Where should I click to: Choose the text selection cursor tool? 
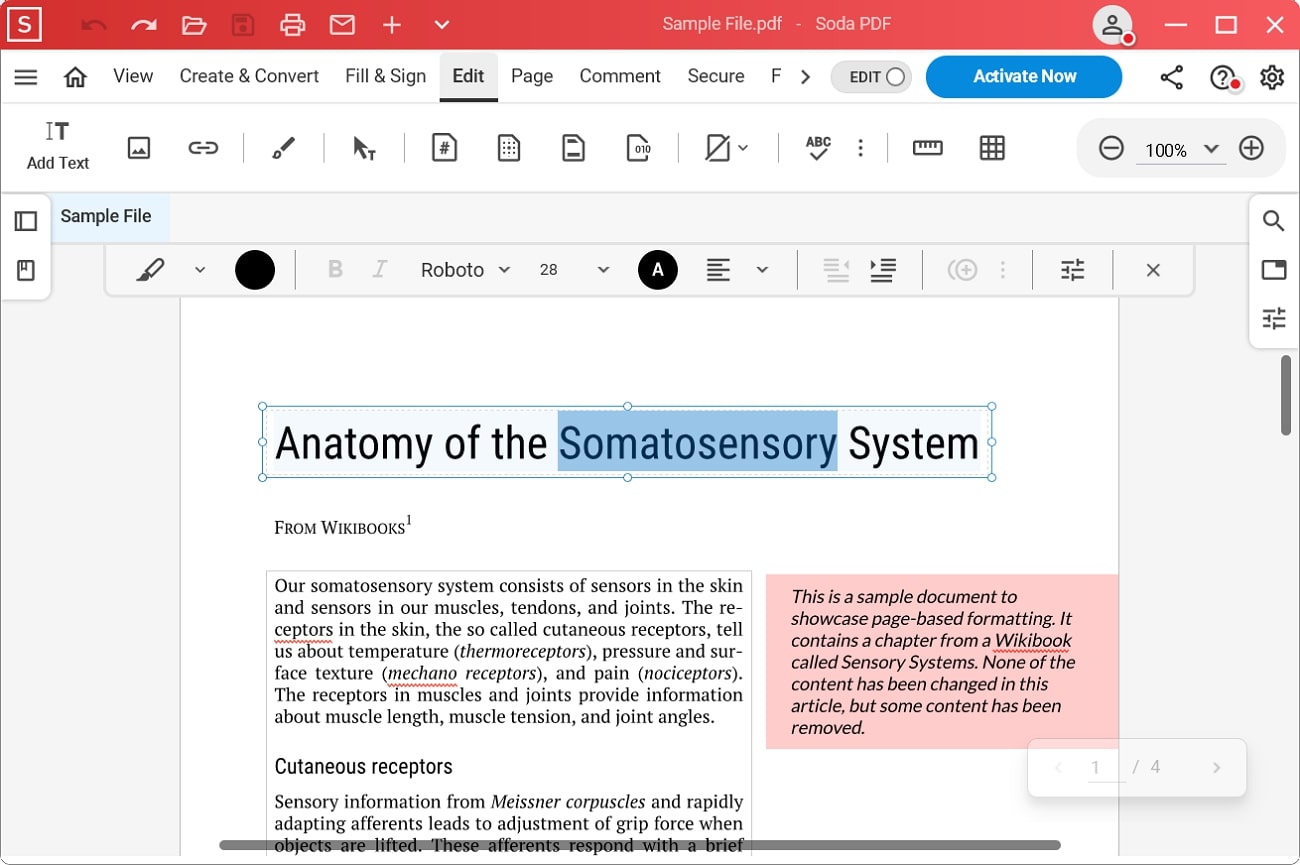pyautogui.click(x=364, y=148)
